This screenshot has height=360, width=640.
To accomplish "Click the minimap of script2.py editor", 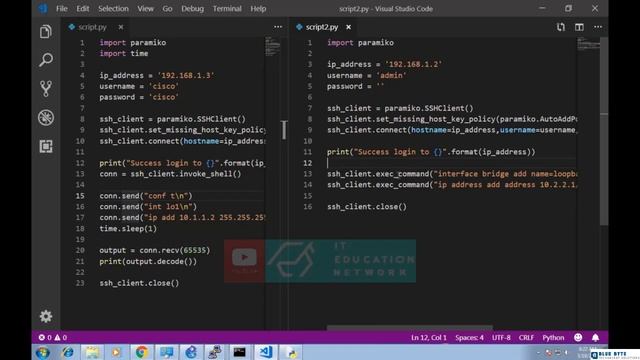I will [588, 44].
